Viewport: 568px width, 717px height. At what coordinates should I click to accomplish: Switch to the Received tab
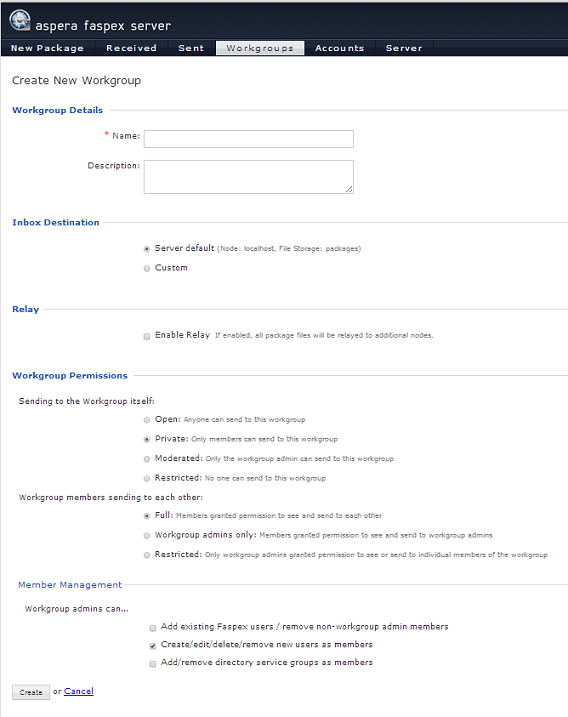(x=131, y=48)
